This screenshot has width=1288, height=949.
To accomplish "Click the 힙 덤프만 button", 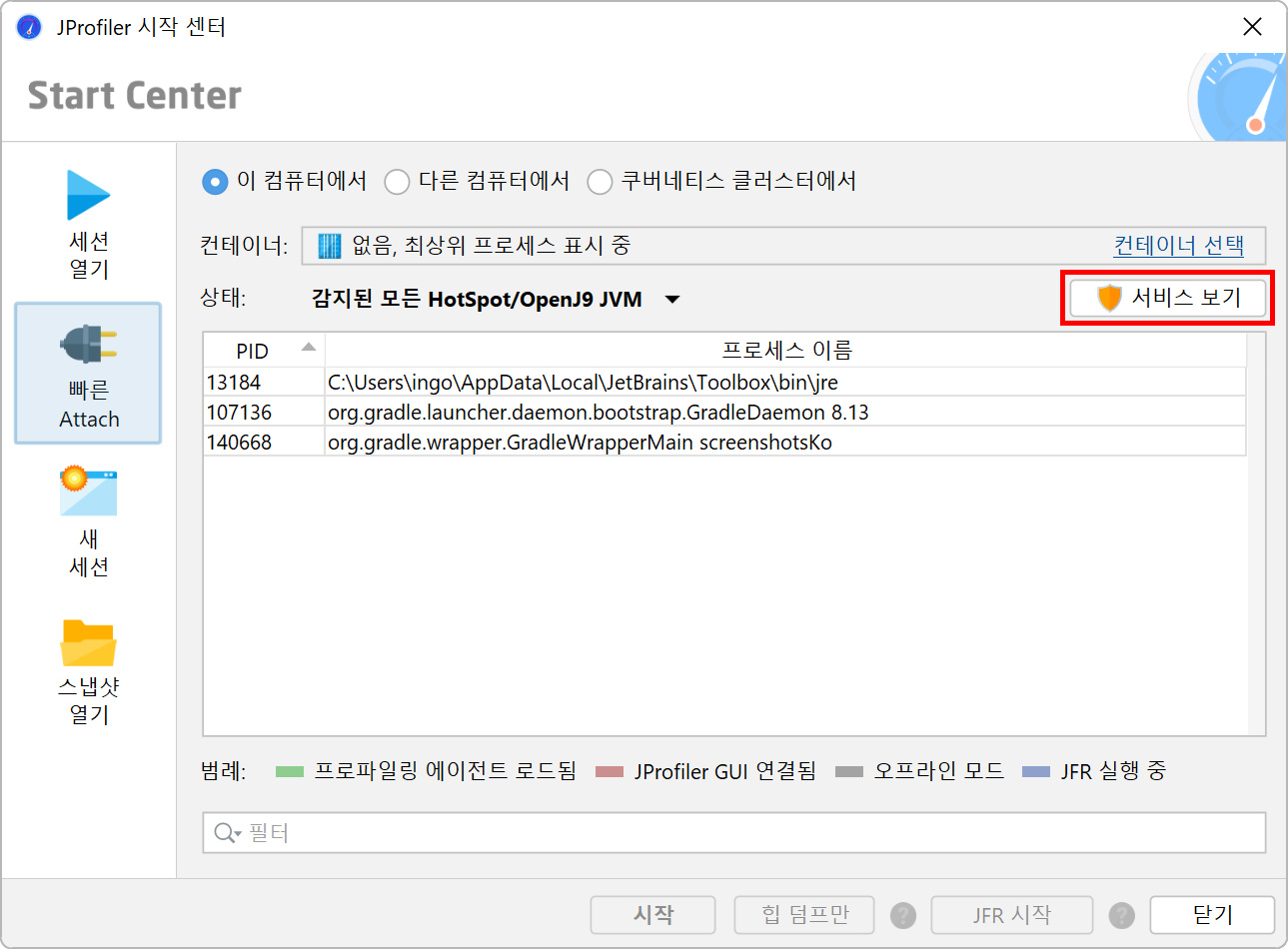I will point(804,915).
